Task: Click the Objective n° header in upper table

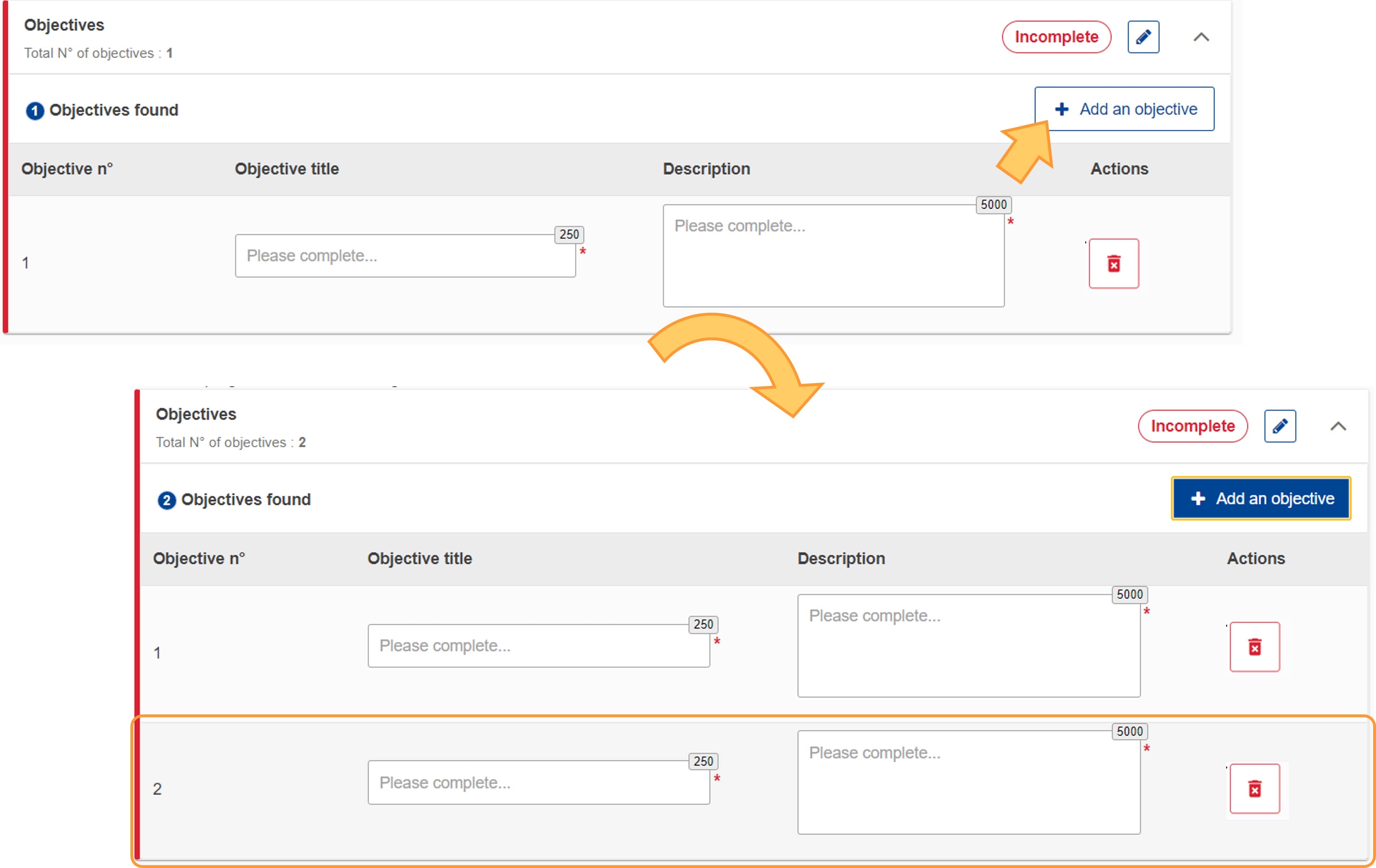Action: [x=67, y=169]
